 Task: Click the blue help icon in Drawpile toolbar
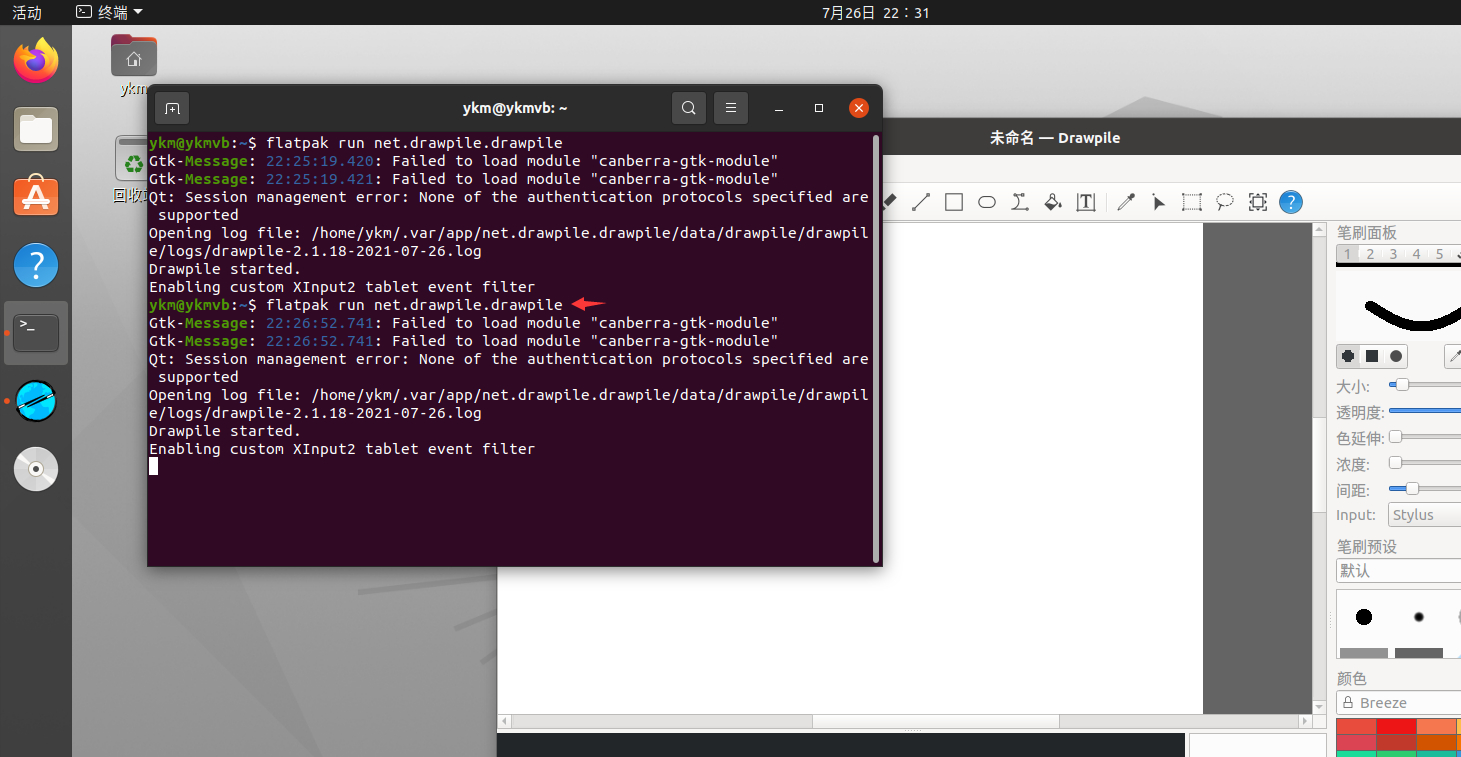pos(1291,202)
